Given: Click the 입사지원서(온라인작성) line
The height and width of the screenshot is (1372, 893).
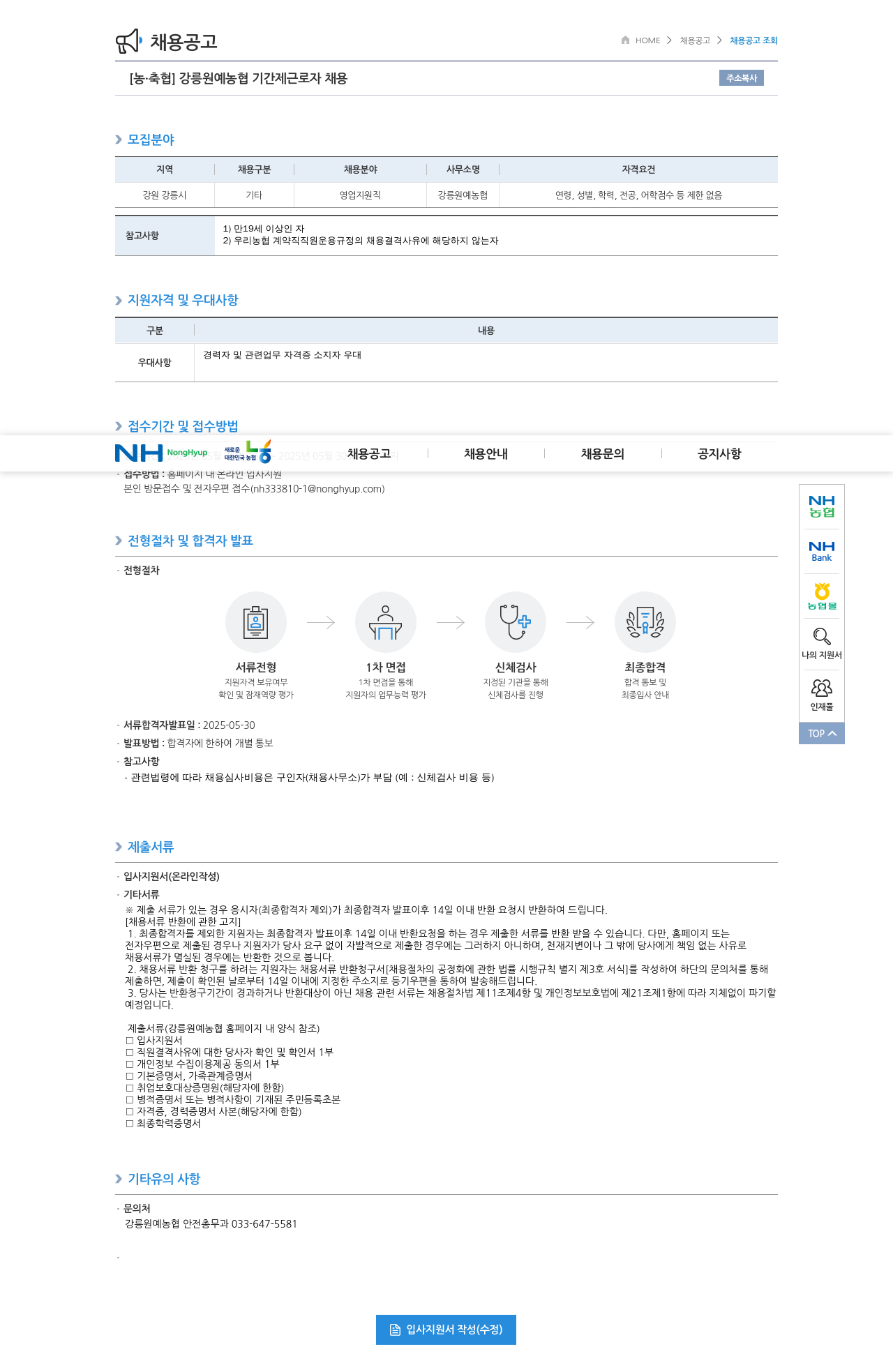Looking at the screenshot, I should (172, 877).
